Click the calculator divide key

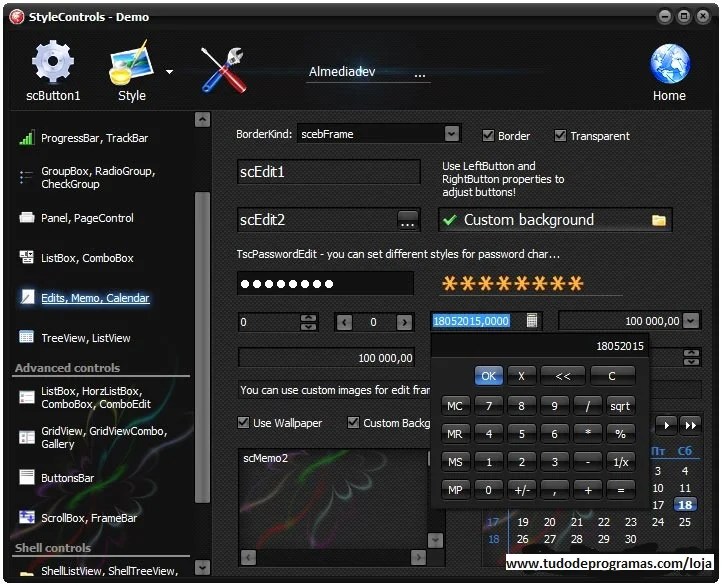[x=588, y=406]
